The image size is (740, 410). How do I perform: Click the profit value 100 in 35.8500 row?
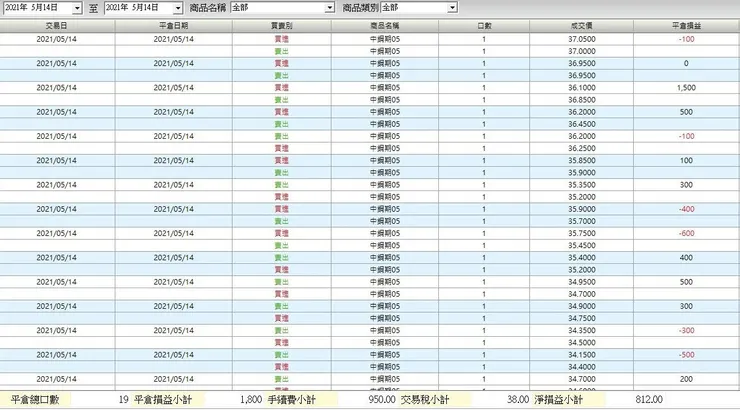coord(686,160)
